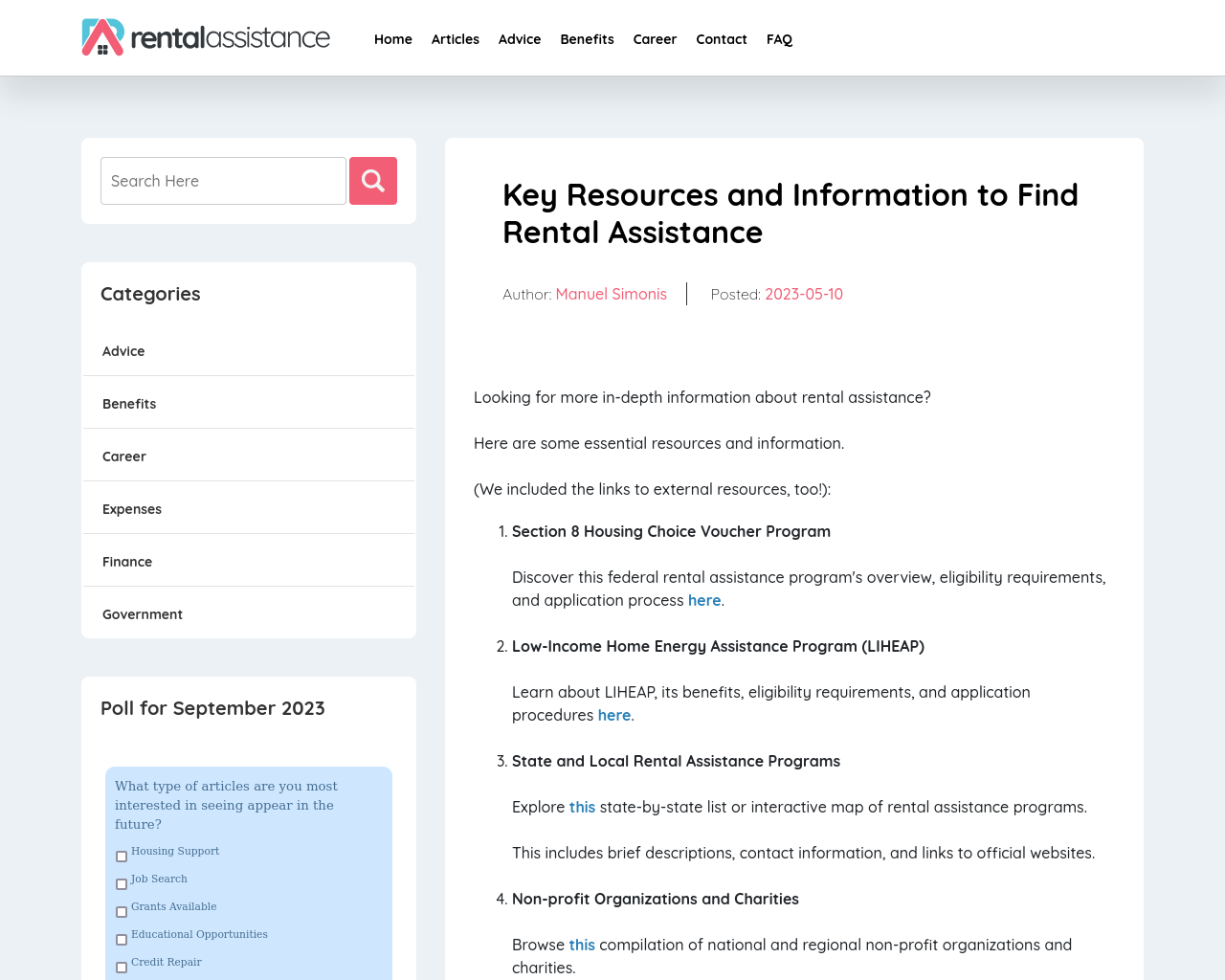Open the 'here' link for LIHEAP procedures
This screenshot has height=980, width=1225.
coord(614,715)
